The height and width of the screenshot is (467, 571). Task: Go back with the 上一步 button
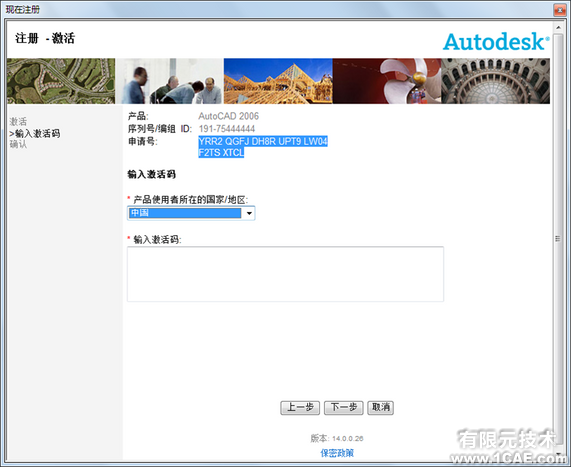[300, 407]
